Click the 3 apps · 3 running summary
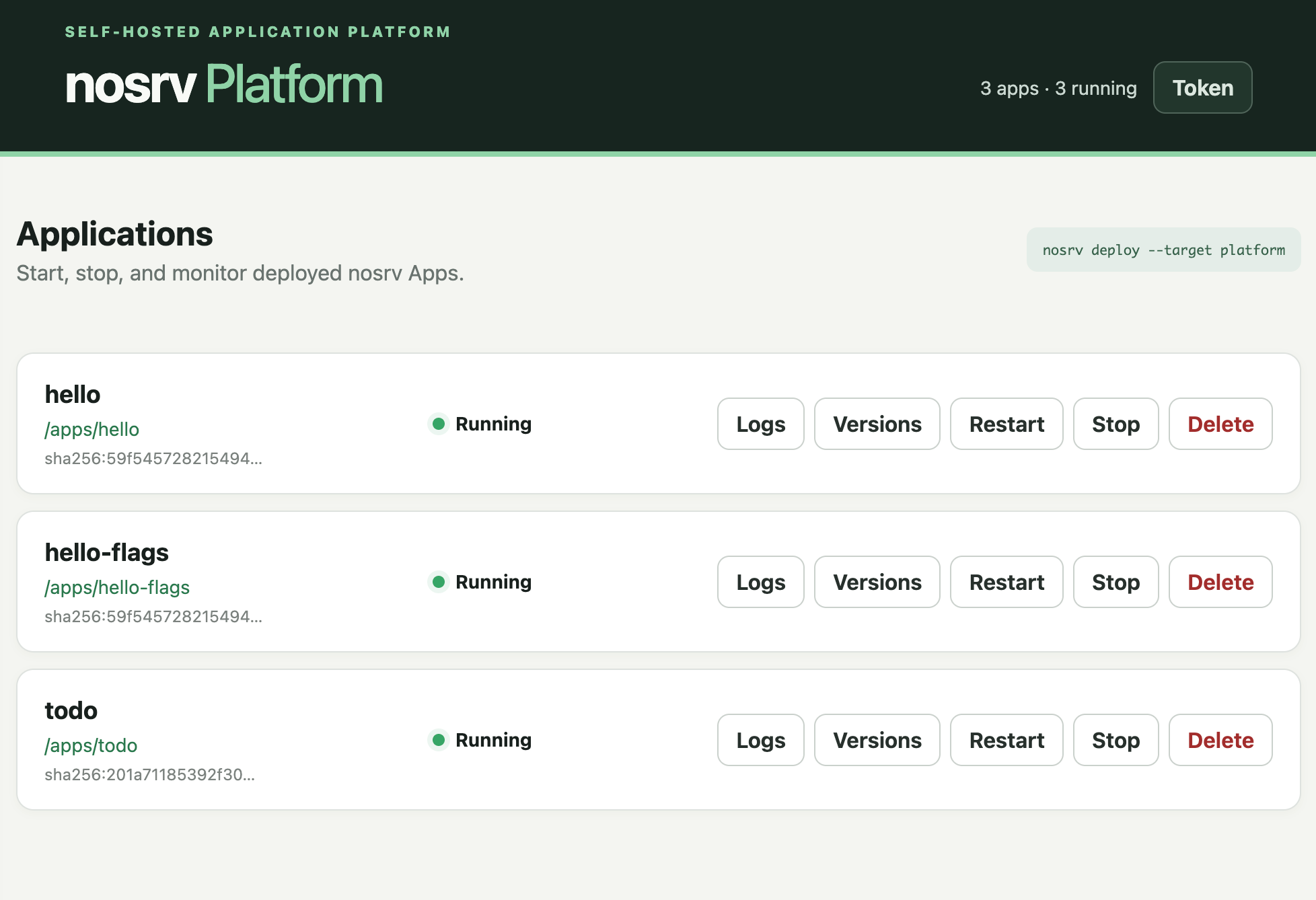The image size is (1316, 900). click(x=1058, y=88)
